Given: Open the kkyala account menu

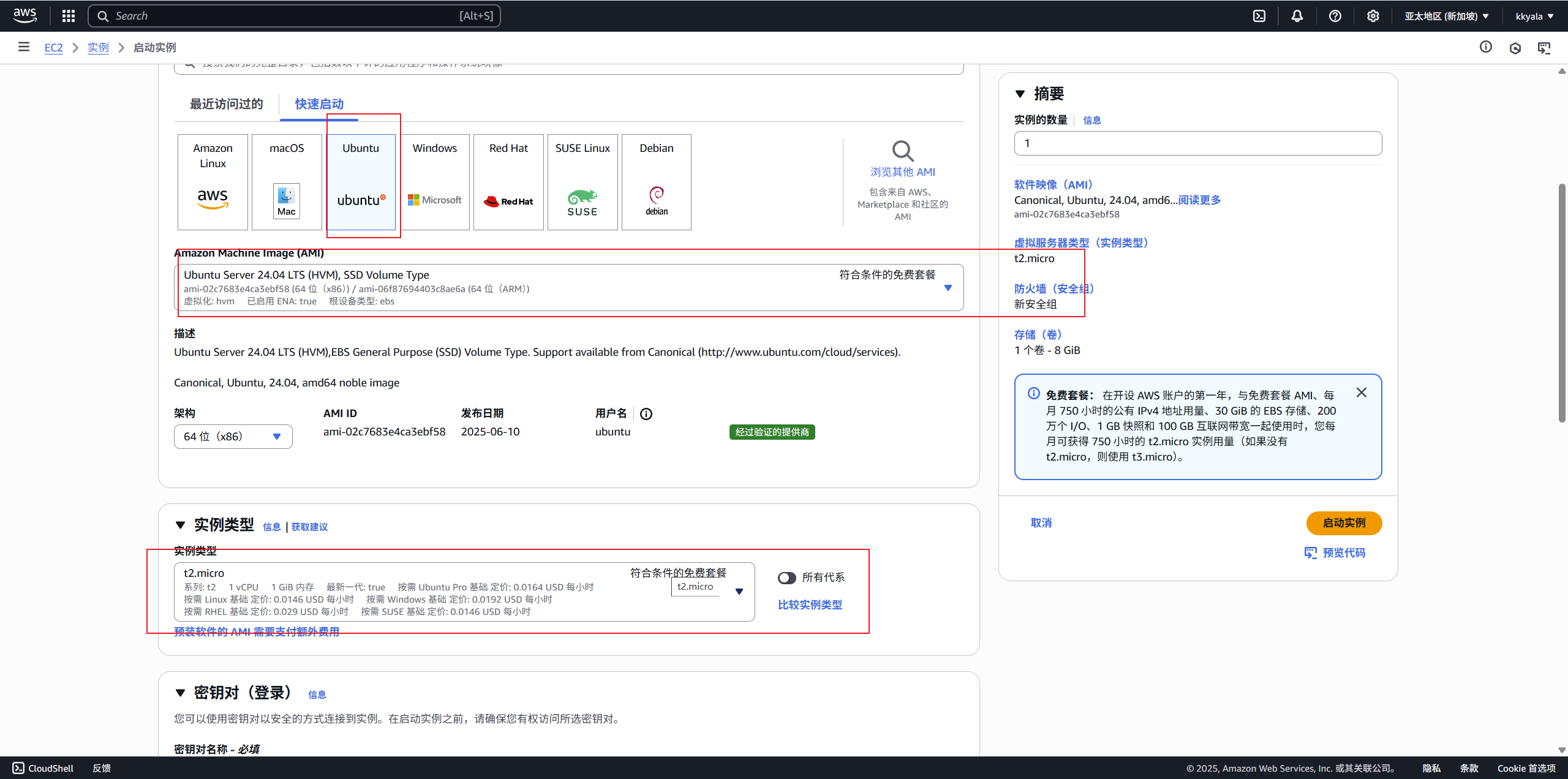Looking at the screenshot, I should point(1535,16).
